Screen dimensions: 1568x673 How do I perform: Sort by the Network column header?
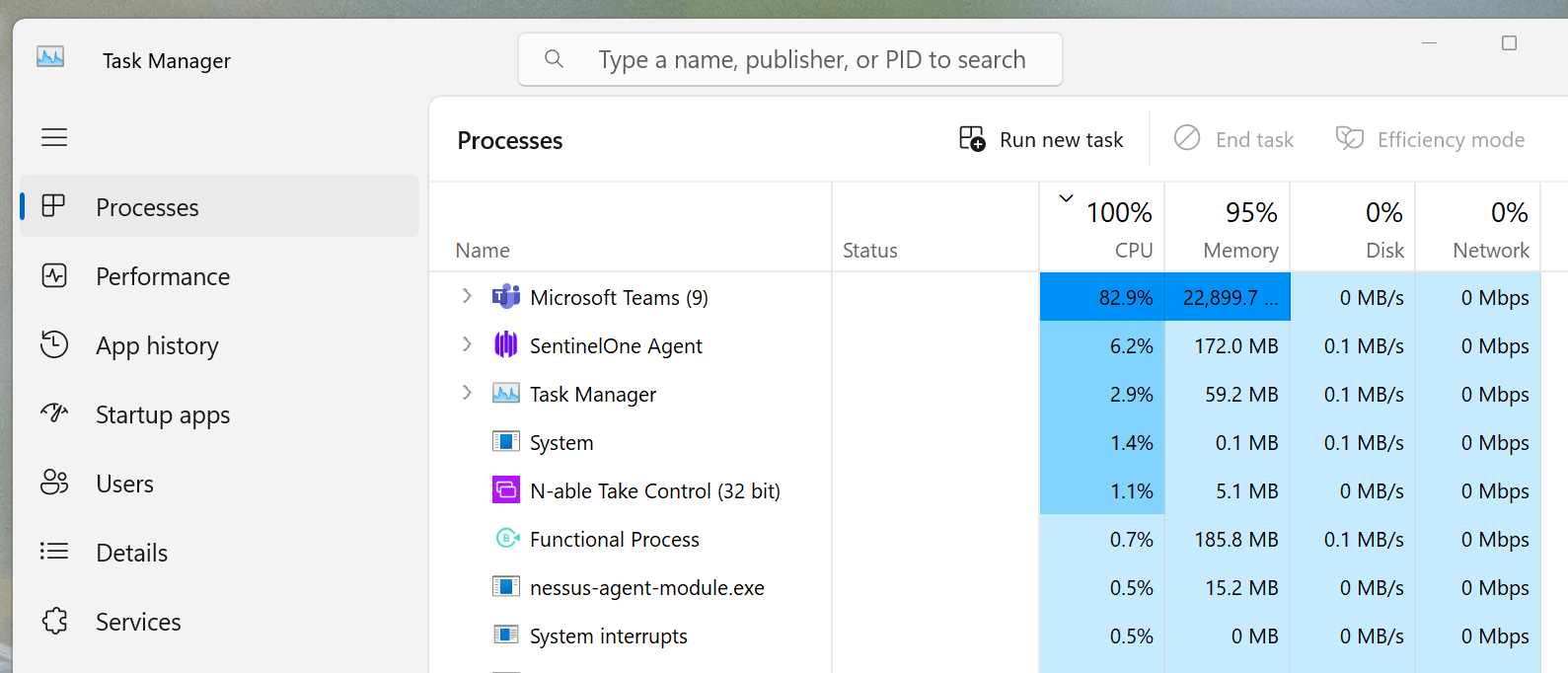[x=1478, y=227]
